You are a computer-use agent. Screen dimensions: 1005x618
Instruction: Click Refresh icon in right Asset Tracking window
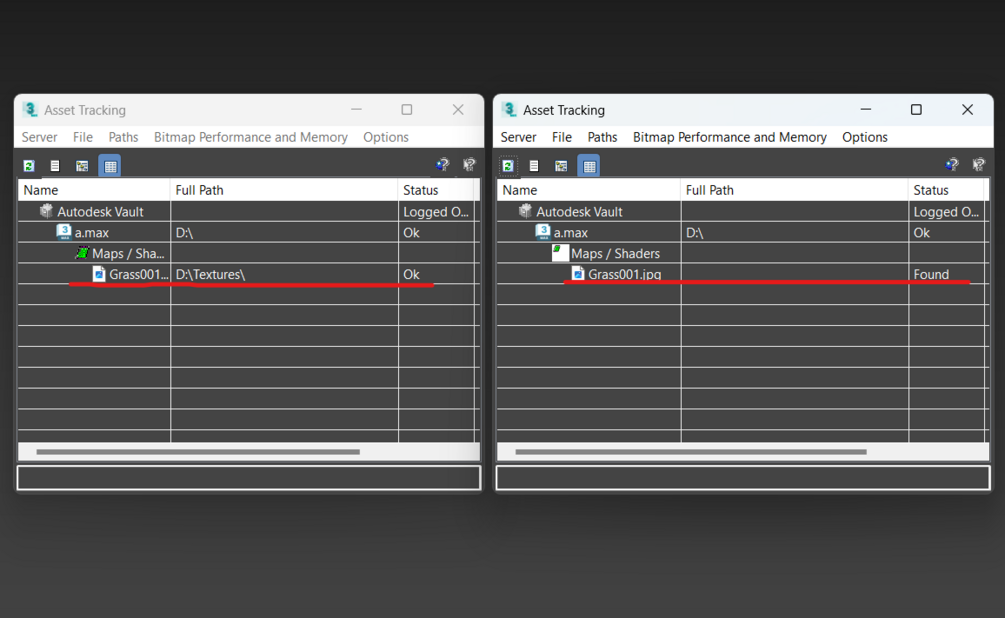pyautogui.click(x=508, y=166)
